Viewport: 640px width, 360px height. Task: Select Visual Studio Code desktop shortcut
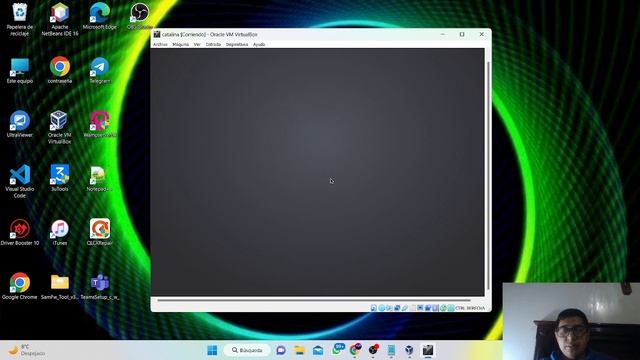click(x=19, y=181)
